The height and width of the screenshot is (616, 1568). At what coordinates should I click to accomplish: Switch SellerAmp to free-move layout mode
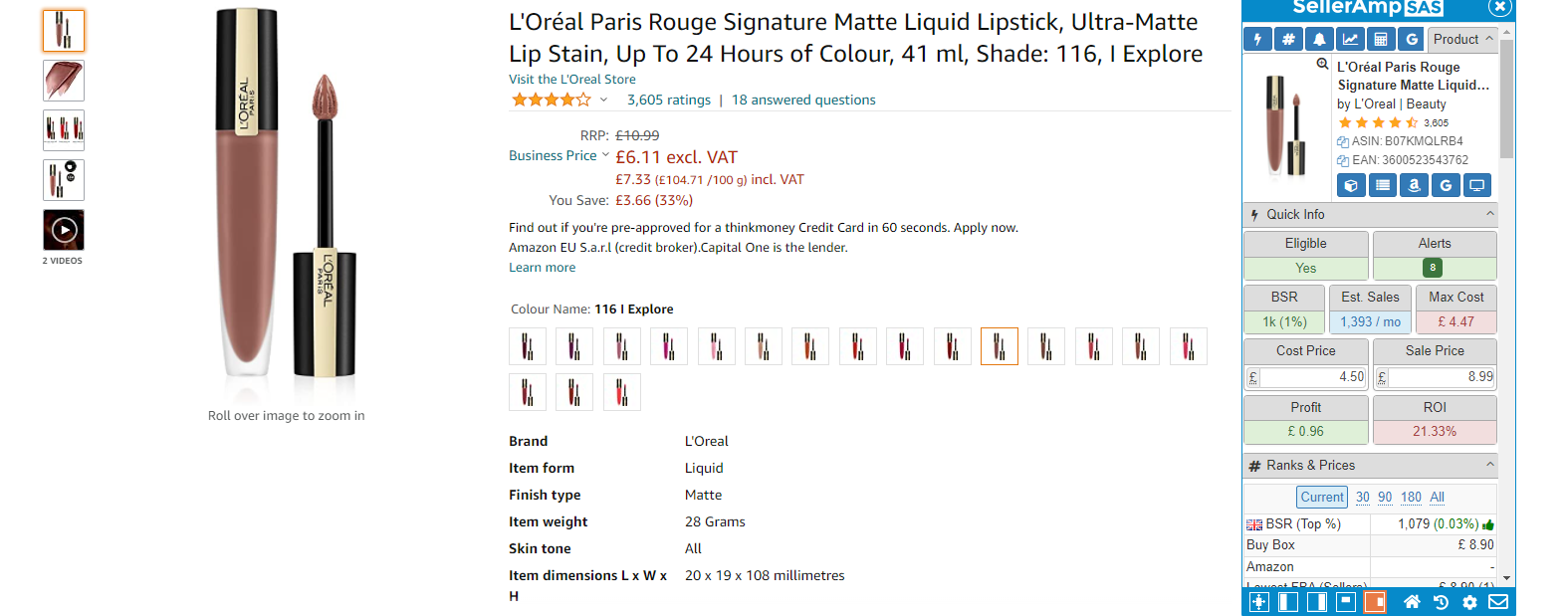point(1259,602)
